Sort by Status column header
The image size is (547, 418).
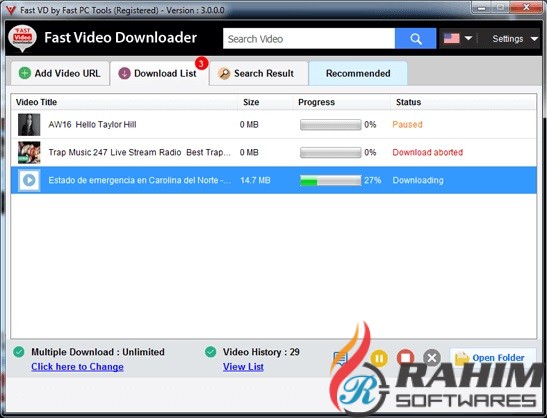click(408, 102)
